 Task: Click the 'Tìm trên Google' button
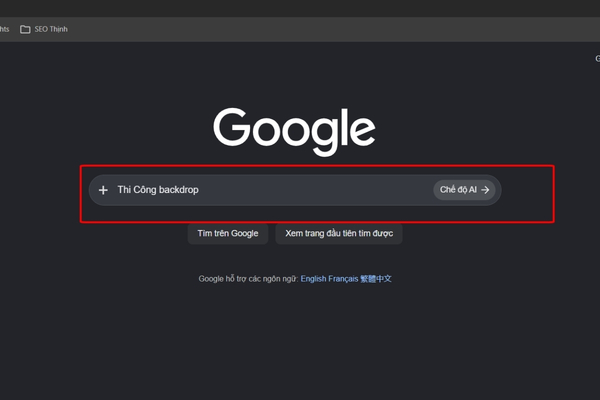228,233
